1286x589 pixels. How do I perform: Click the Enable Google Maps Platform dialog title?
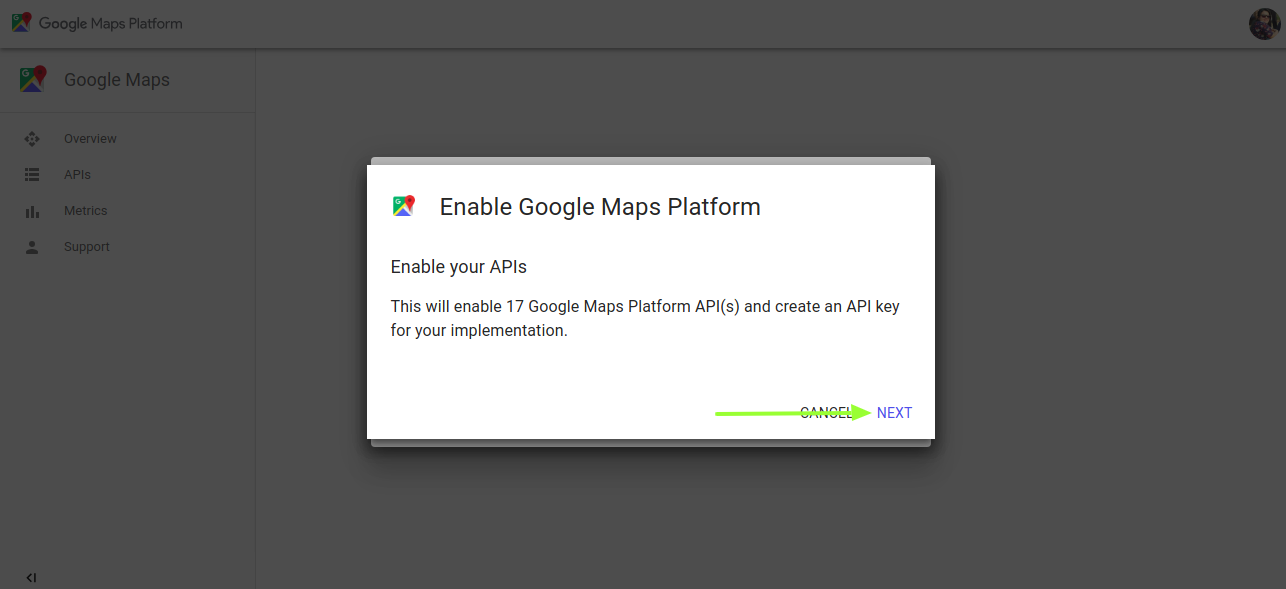[600, 207]
